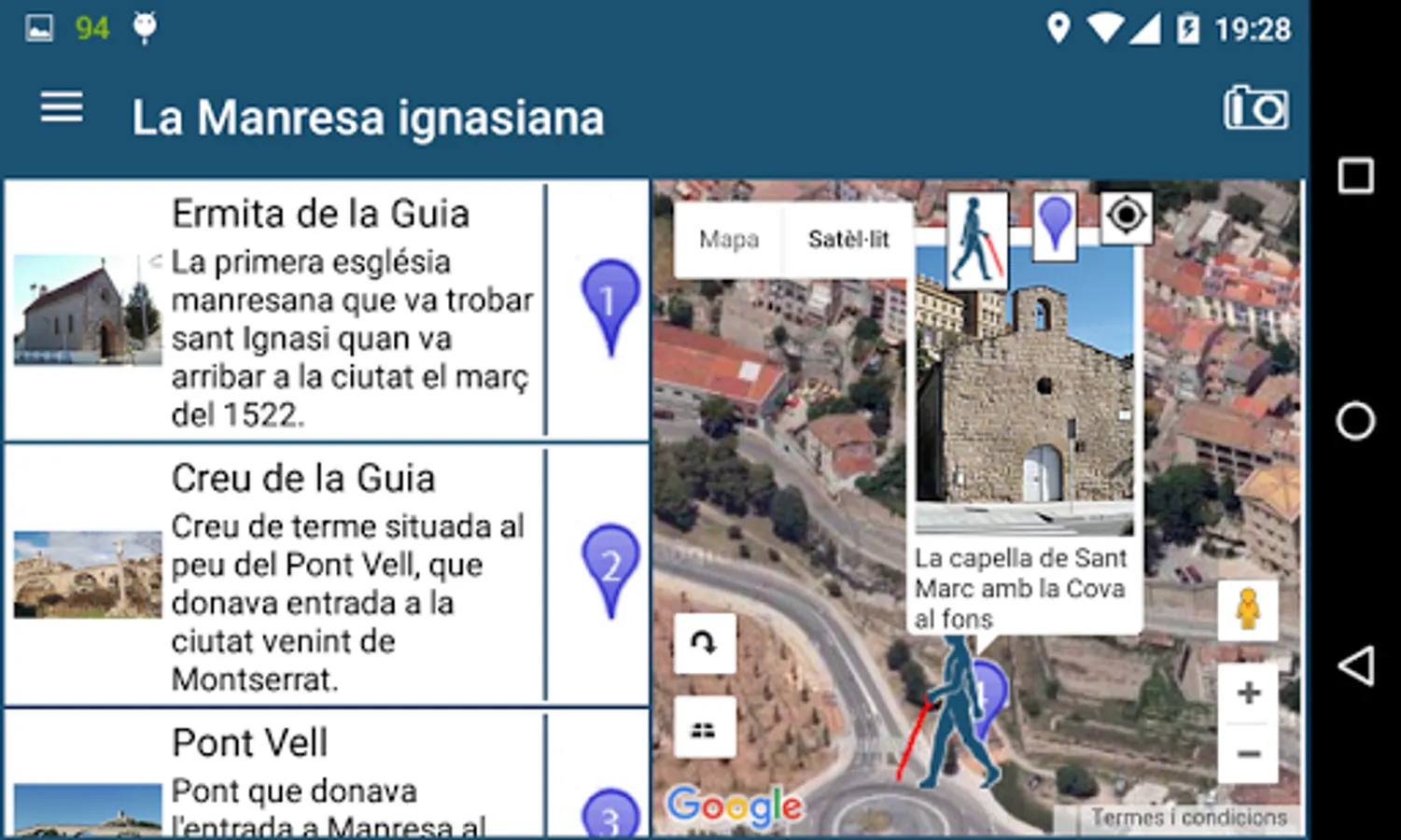Viewport: 1401px width, 840px height.
Task: Open the Sant Marc chapel photo popup
Action: click(x=1025, y=390)
